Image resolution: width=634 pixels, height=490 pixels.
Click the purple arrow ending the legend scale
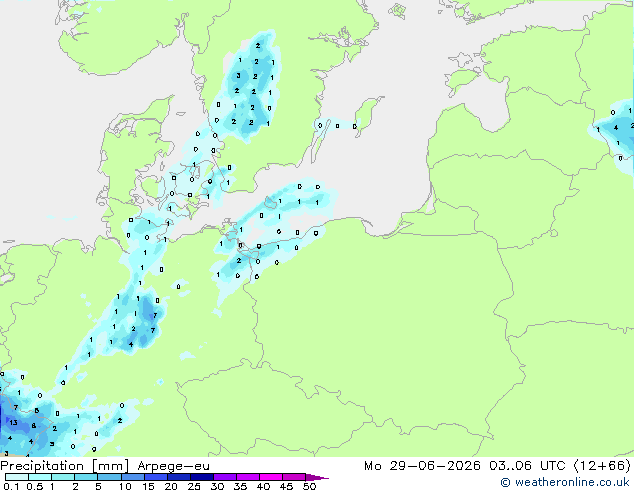point(317,477)
